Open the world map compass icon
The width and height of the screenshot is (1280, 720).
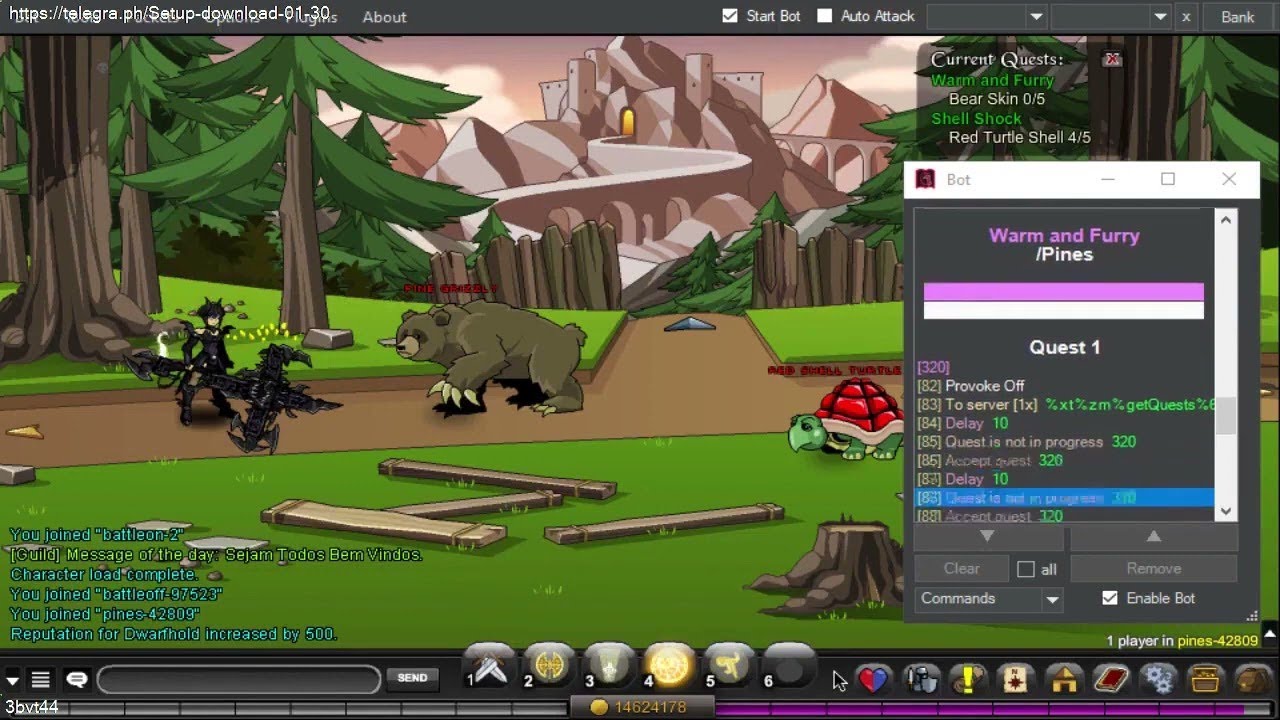(x=1016, y=679)
